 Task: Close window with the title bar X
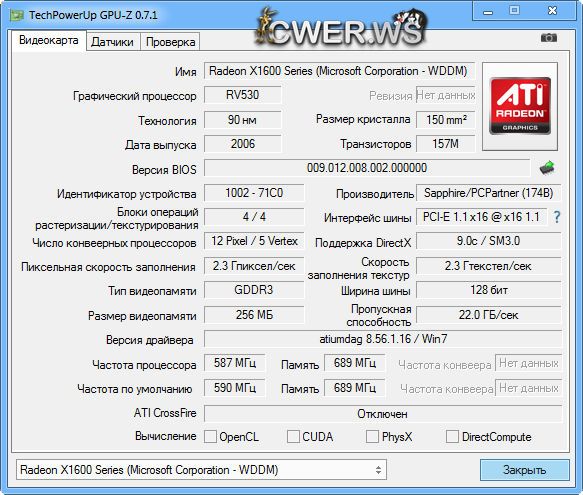pyautogui.click(x=553, y=10)
